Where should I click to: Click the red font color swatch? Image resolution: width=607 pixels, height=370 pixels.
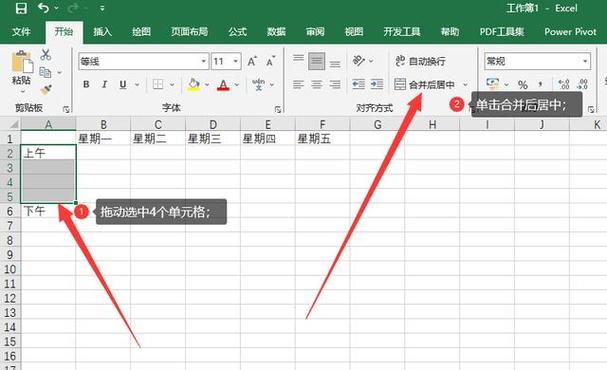[223, 85]
